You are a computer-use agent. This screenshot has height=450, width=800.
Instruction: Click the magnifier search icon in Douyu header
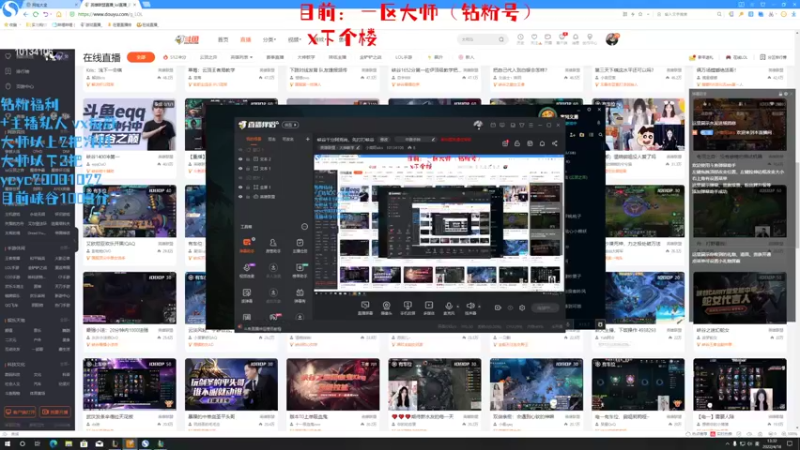click(x=502, y=39)
